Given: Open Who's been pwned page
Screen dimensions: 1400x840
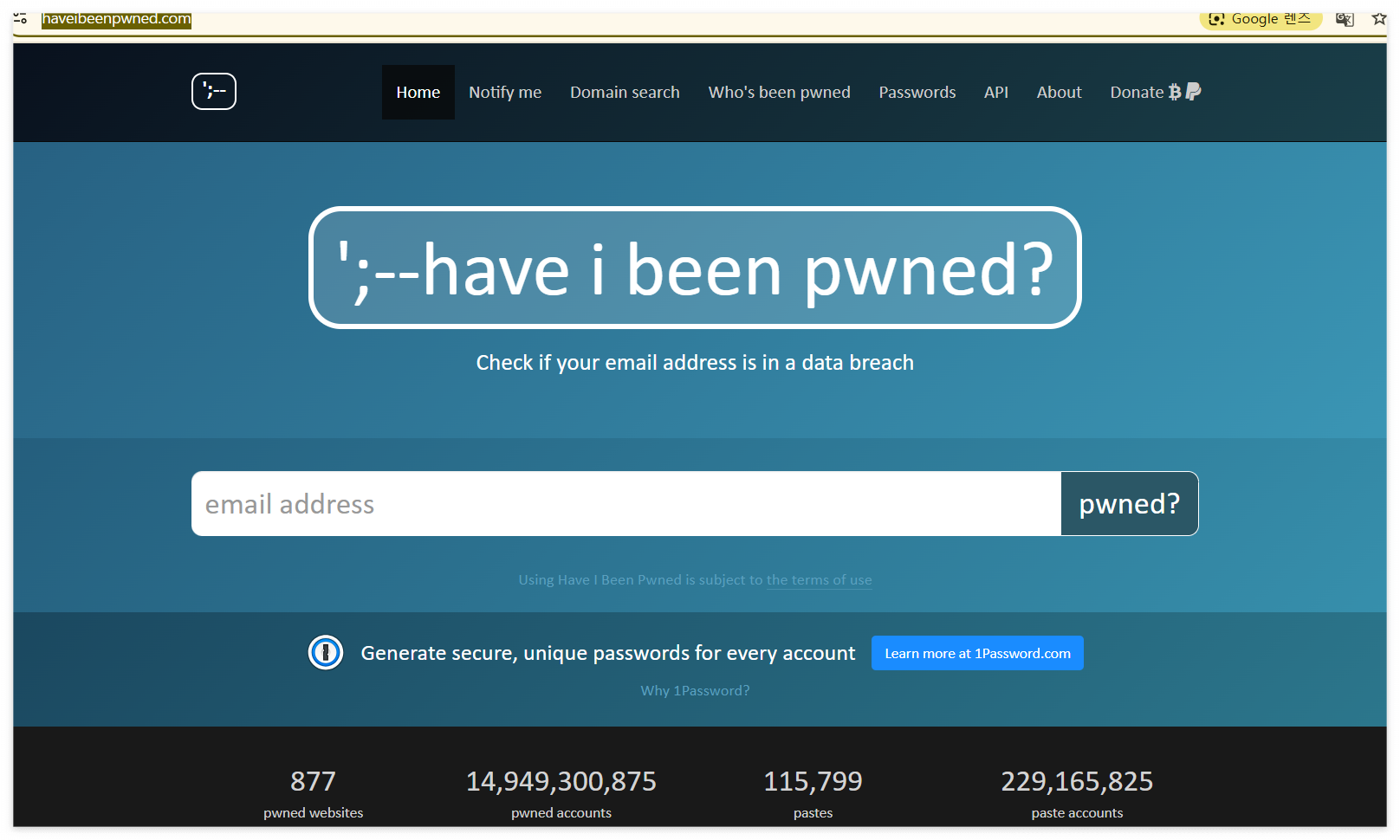Looking at the screenshot, I should pos(780,92).
